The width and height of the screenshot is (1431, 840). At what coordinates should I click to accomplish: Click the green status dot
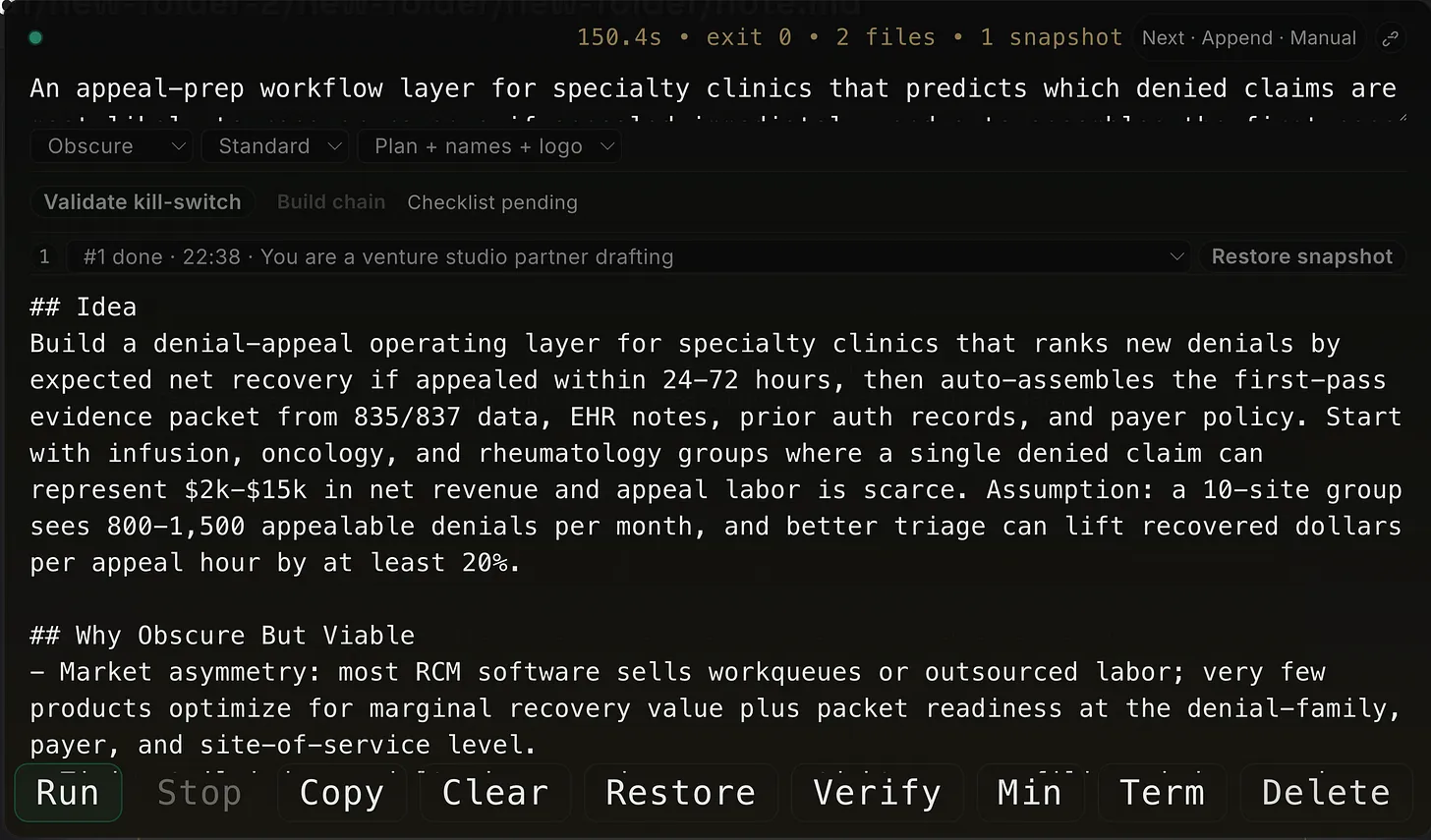(35, 37)
